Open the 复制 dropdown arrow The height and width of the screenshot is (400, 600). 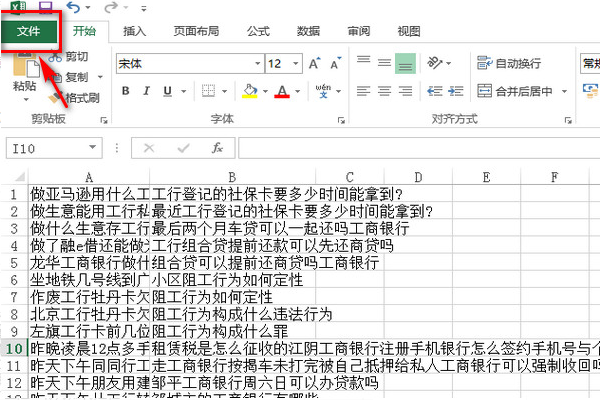pyautogui.click(x=100, y=77)
